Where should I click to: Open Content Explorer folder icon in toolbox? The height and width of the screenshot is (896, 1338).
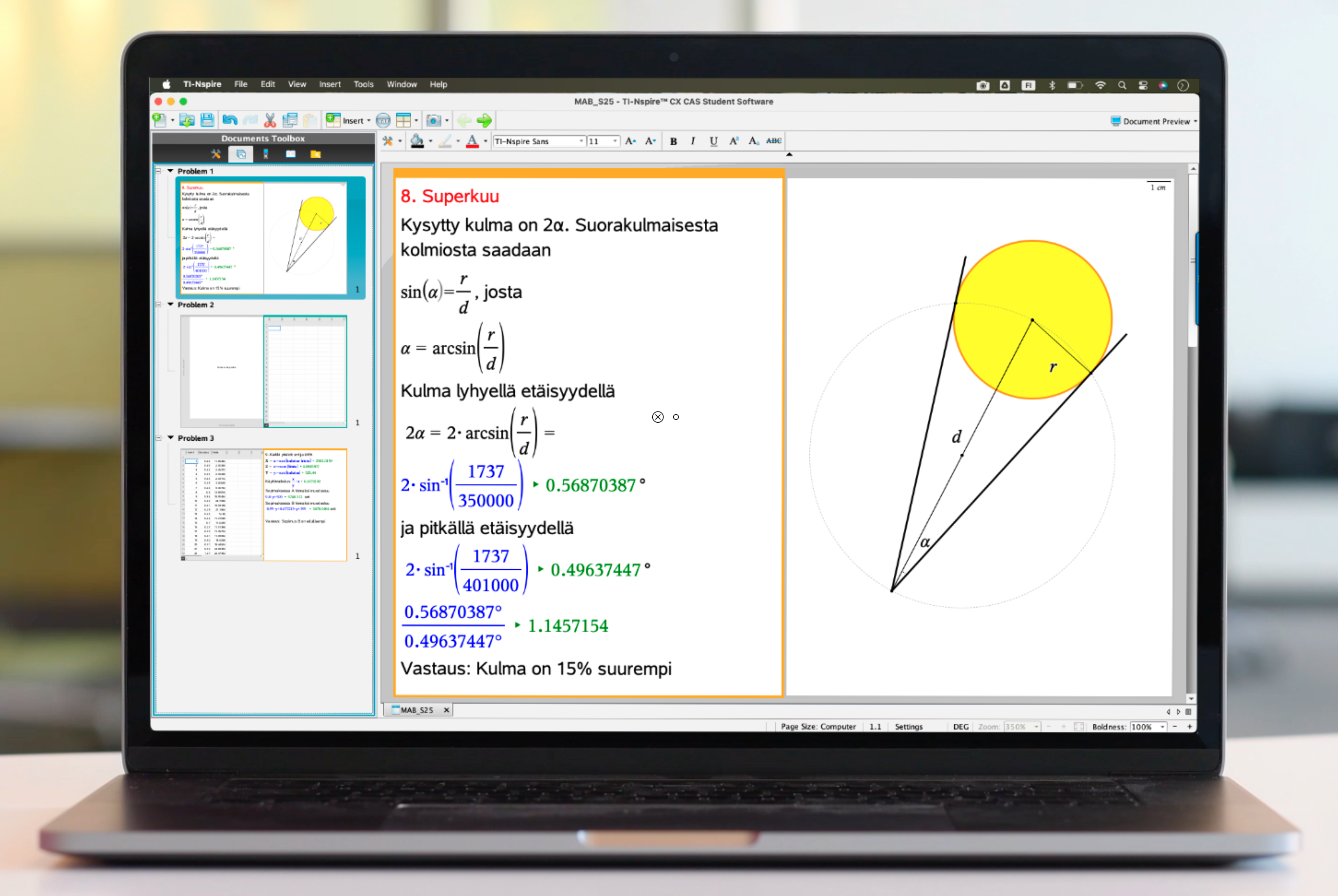tap(316, 154)
